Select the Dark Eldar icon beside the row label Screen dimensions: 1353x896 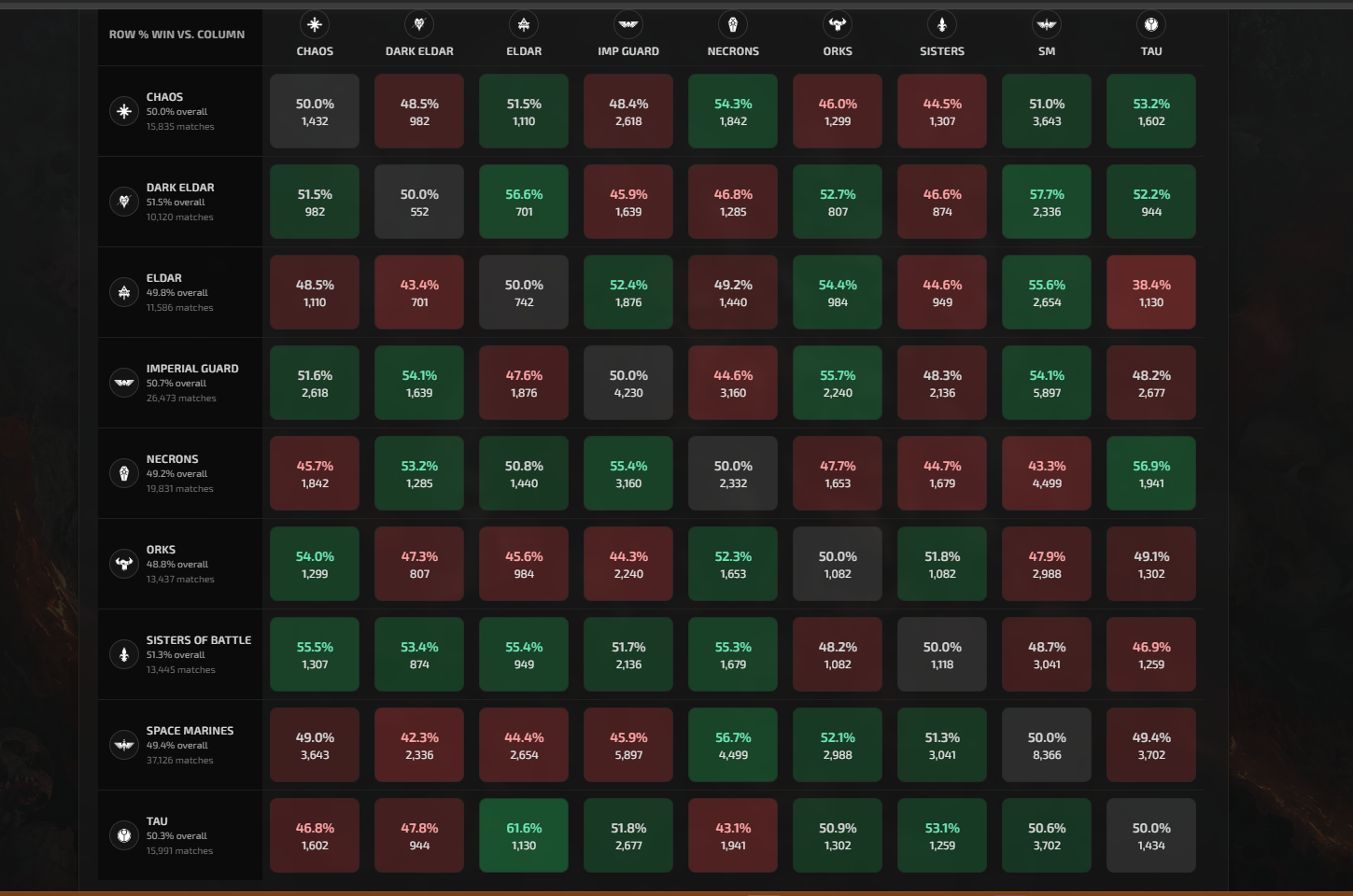tap(124, 202)
